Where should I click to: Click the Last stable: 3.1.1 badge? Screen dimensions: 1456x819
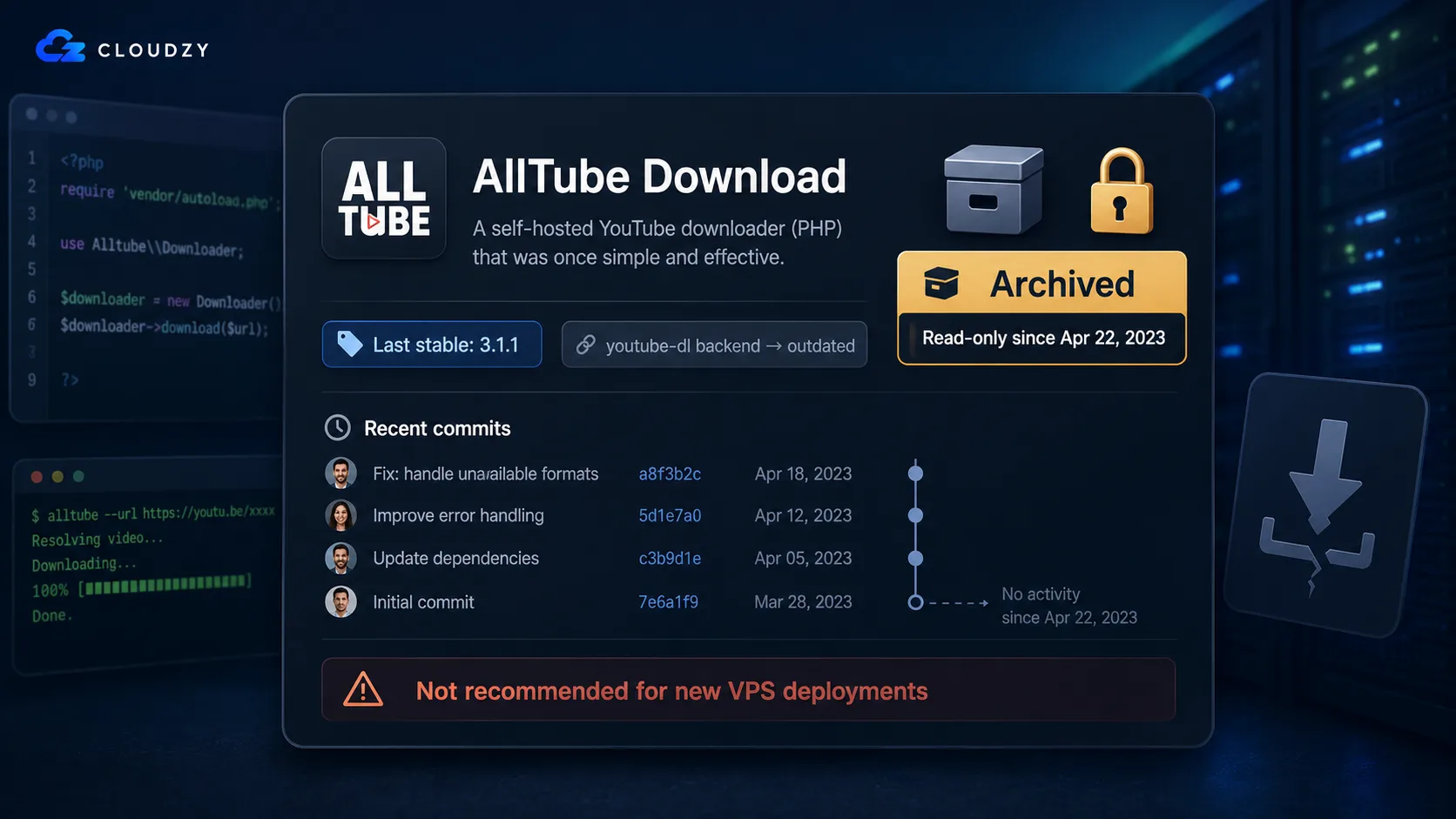tap(432, 345)
